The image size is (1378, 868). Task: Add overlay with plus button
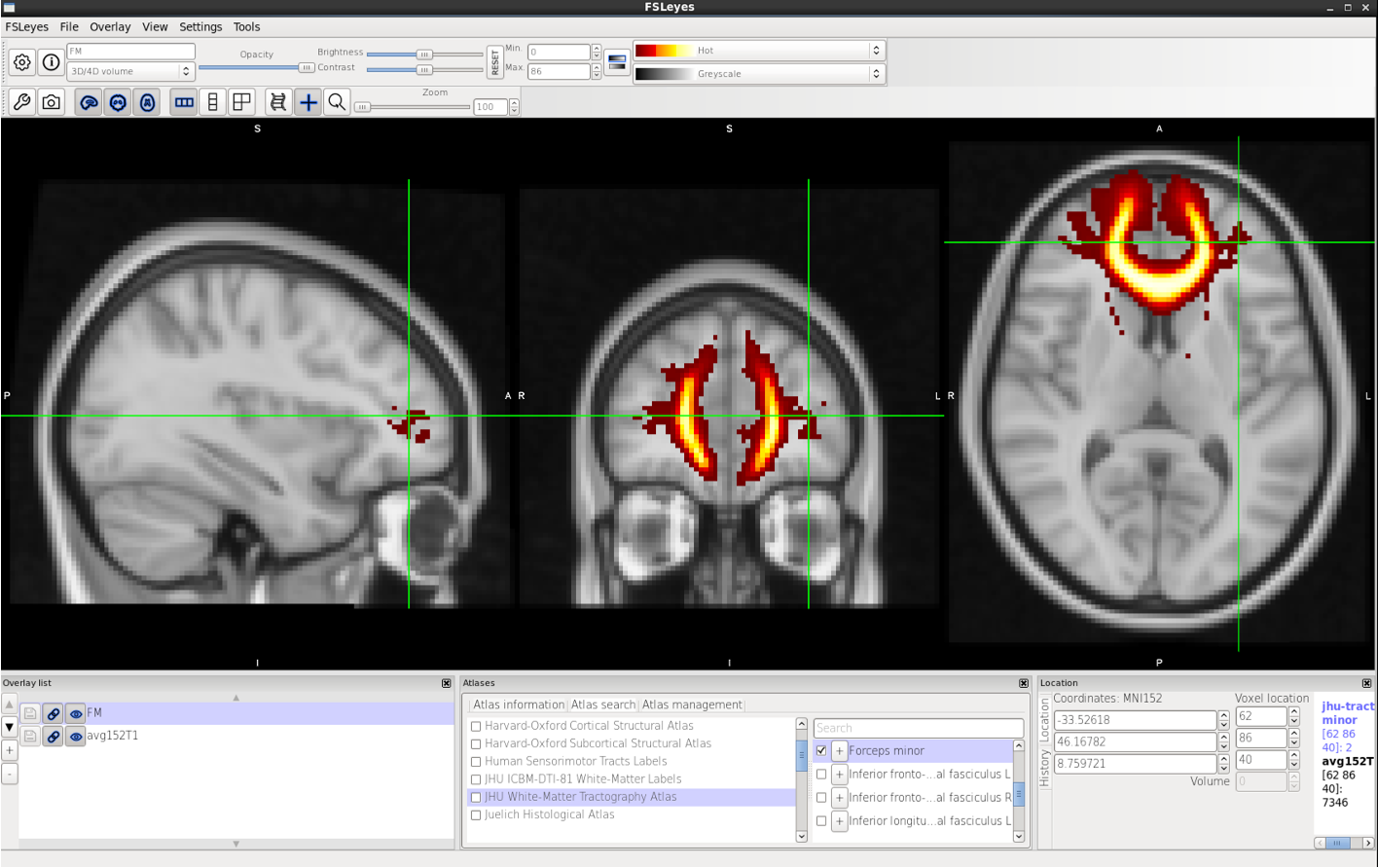10,750
